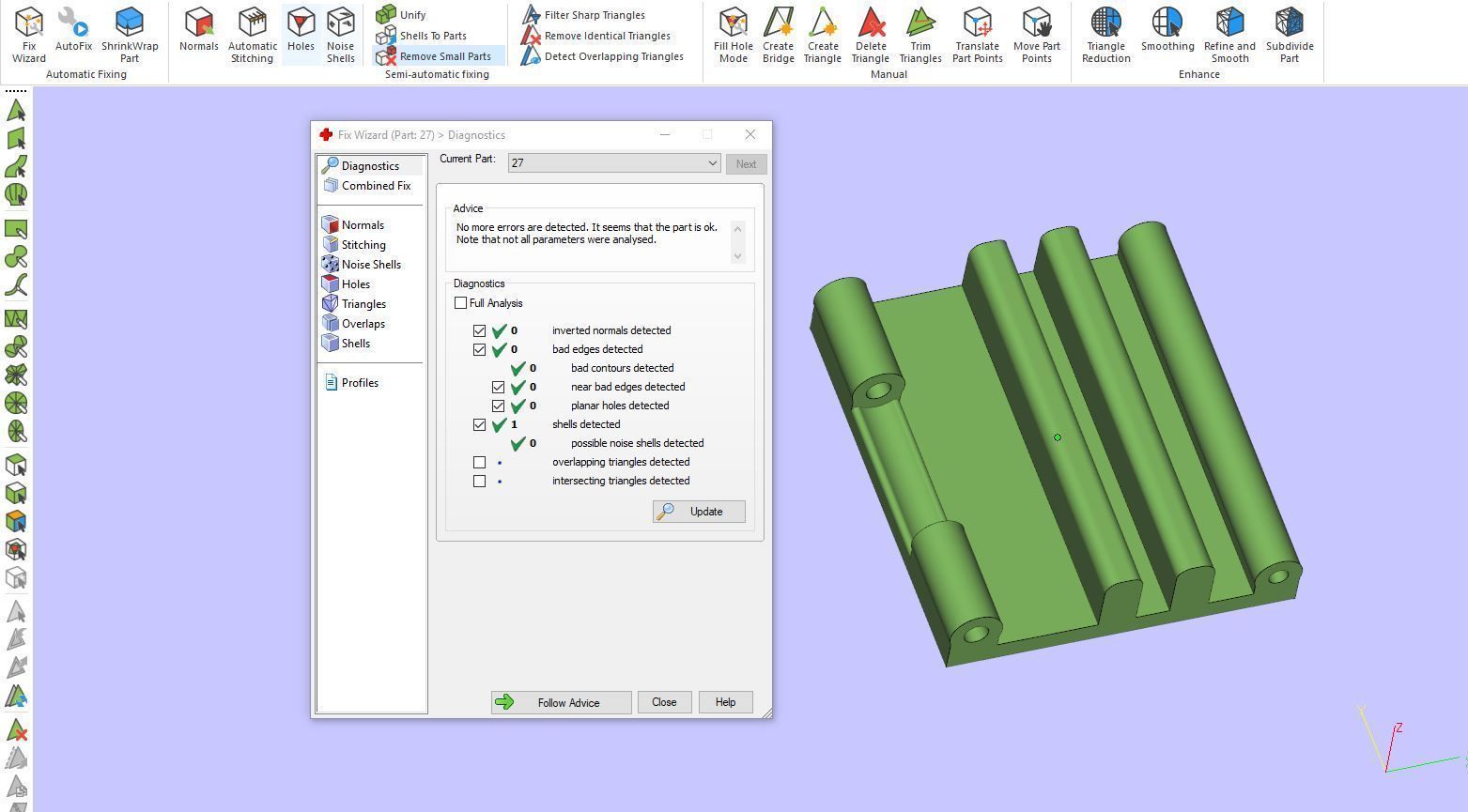Select Detect Overlapping Triangles
This screenshot has width=1468, height=812.
click(x=603, y=56)
